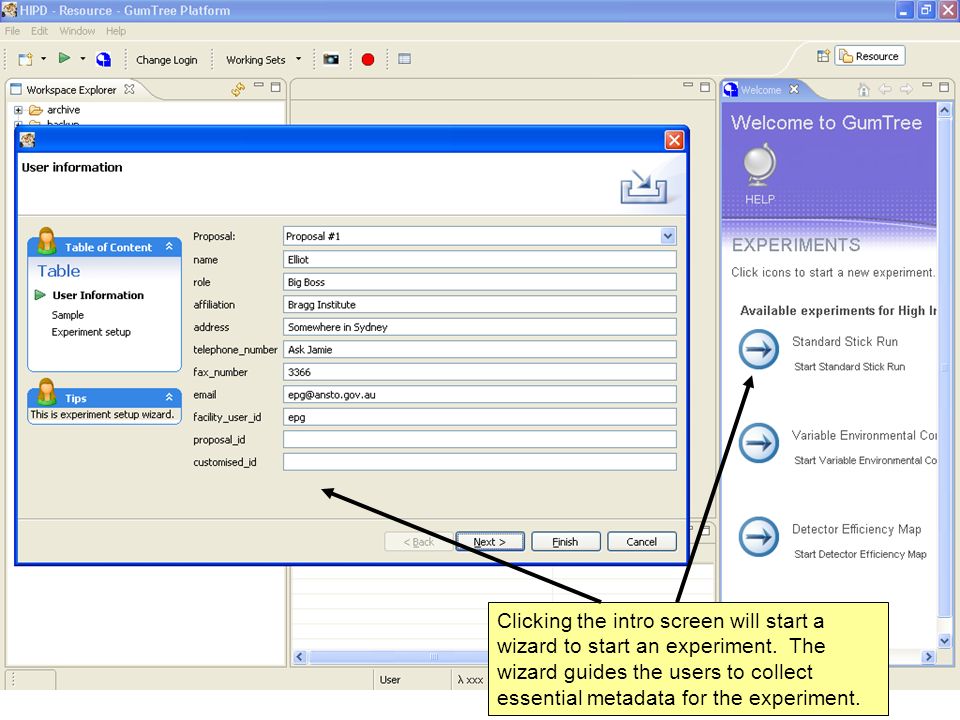The image size is (960, 720).
Task: Minimize the Welcome view panel
Action: (x=928, y=86)
